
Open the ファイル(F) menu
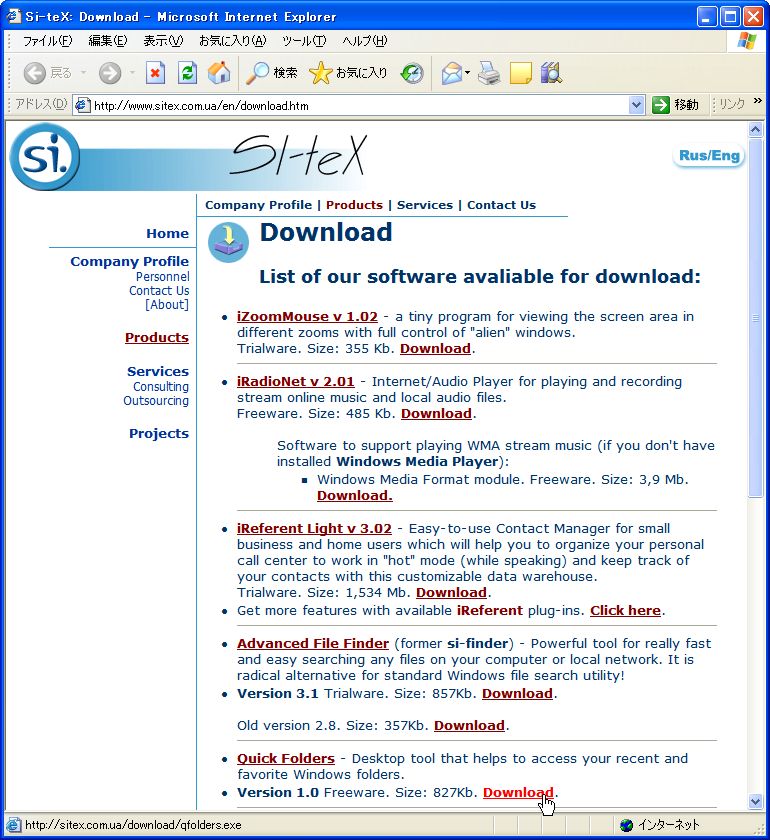point(47,41)
